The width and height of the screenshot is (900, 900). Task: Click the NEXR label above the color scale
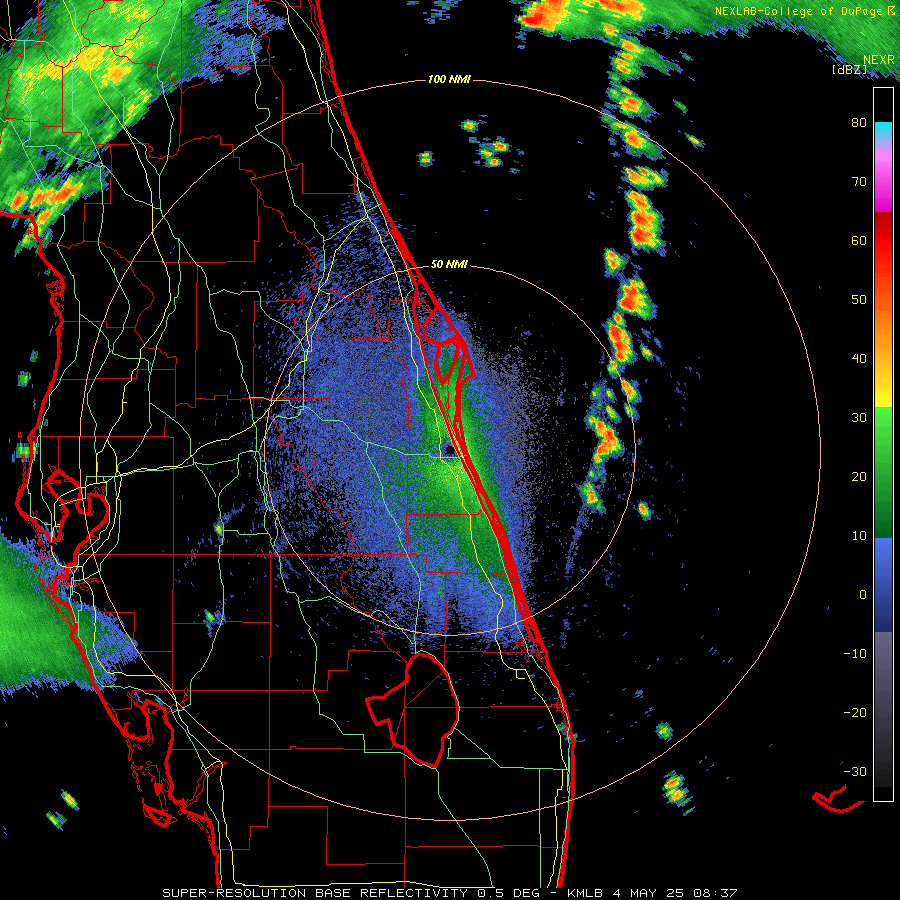pos(879,60)
